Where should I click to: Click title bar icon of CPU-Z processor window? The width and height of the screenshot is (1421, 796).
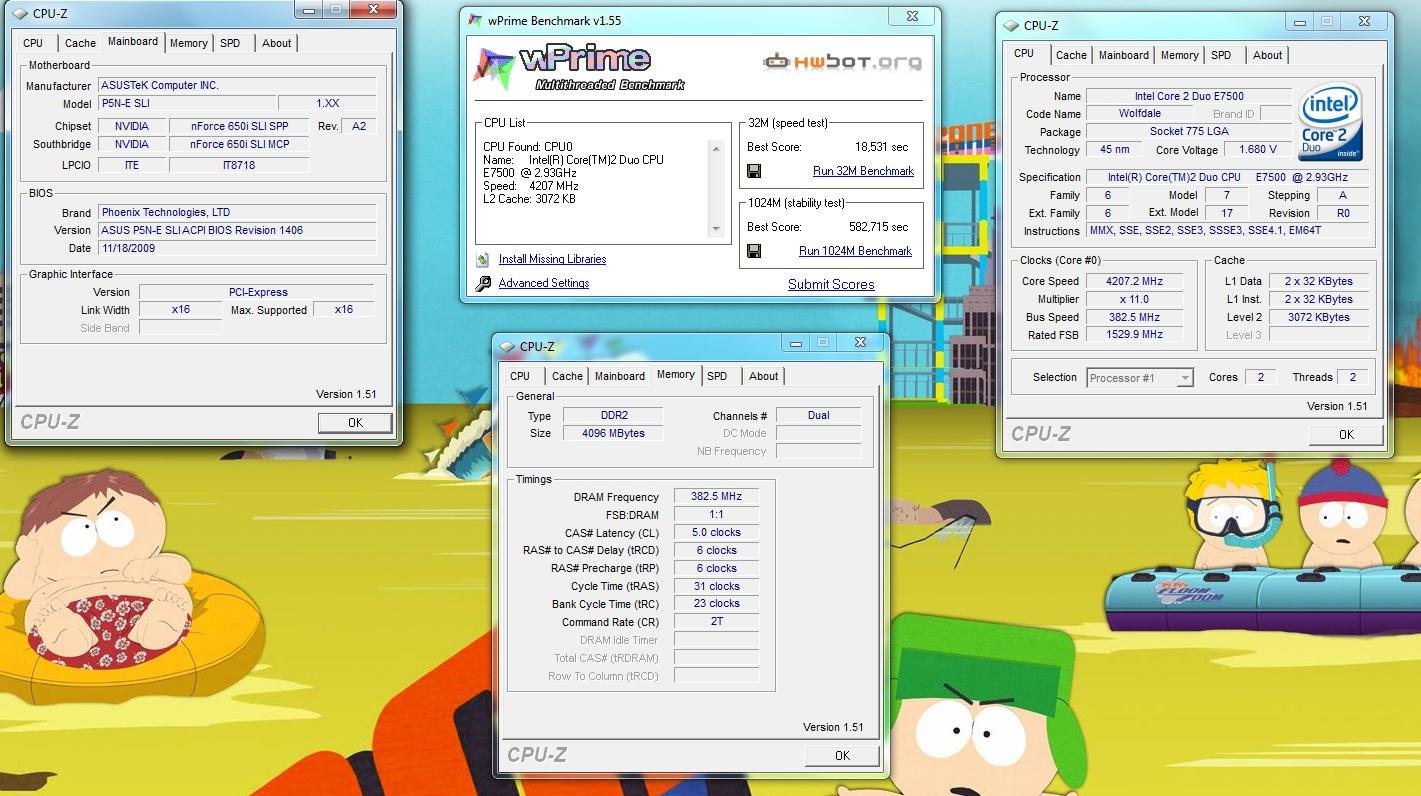point(1012,26)
